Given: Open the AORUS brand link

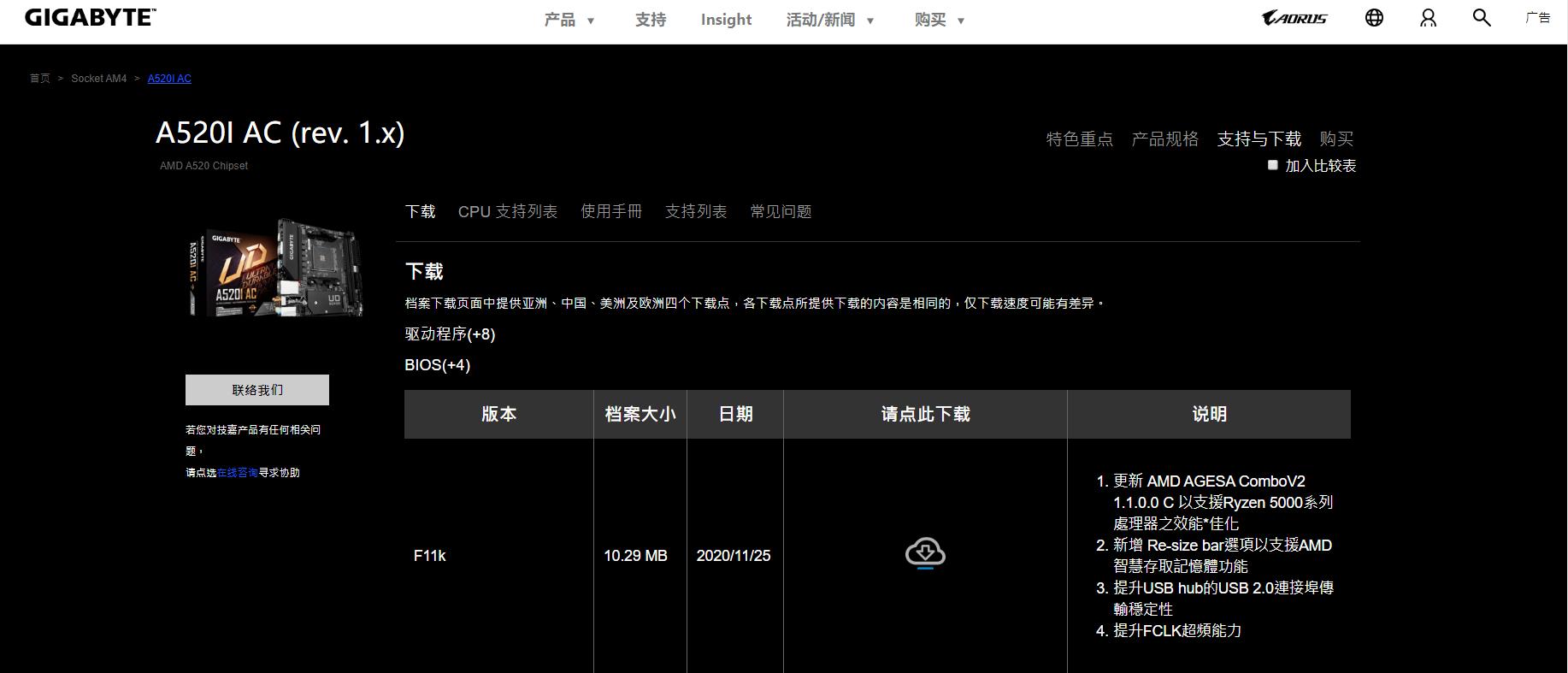Looking at the screenshot, I should click(1294, 18).
